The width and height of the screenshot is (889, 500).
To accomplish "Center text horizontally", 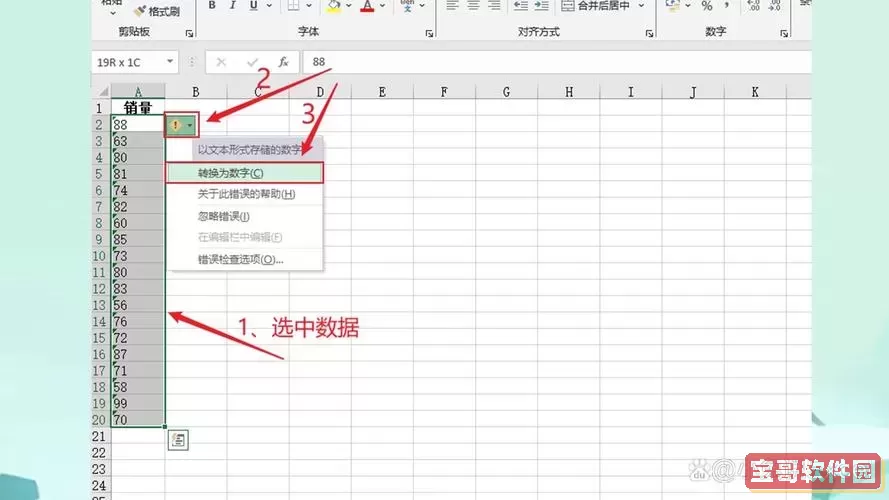I will coord(473,6).
